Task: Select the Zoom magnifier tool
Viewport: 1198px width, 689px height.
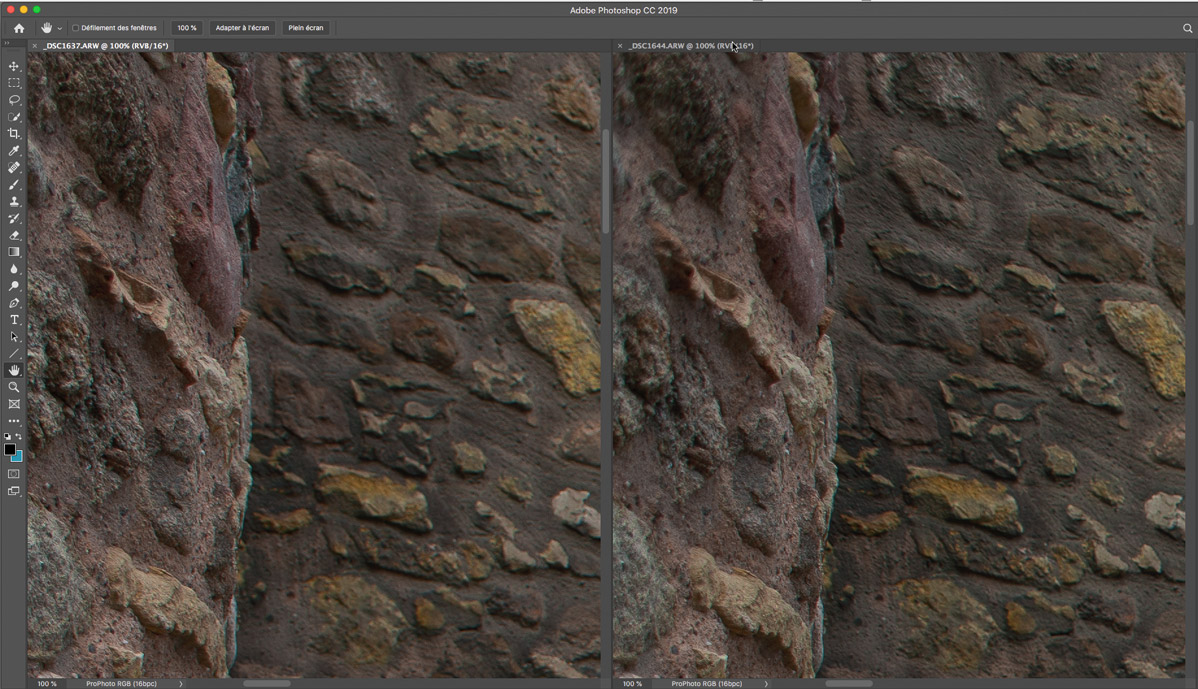Action: [x=14, y=387]
